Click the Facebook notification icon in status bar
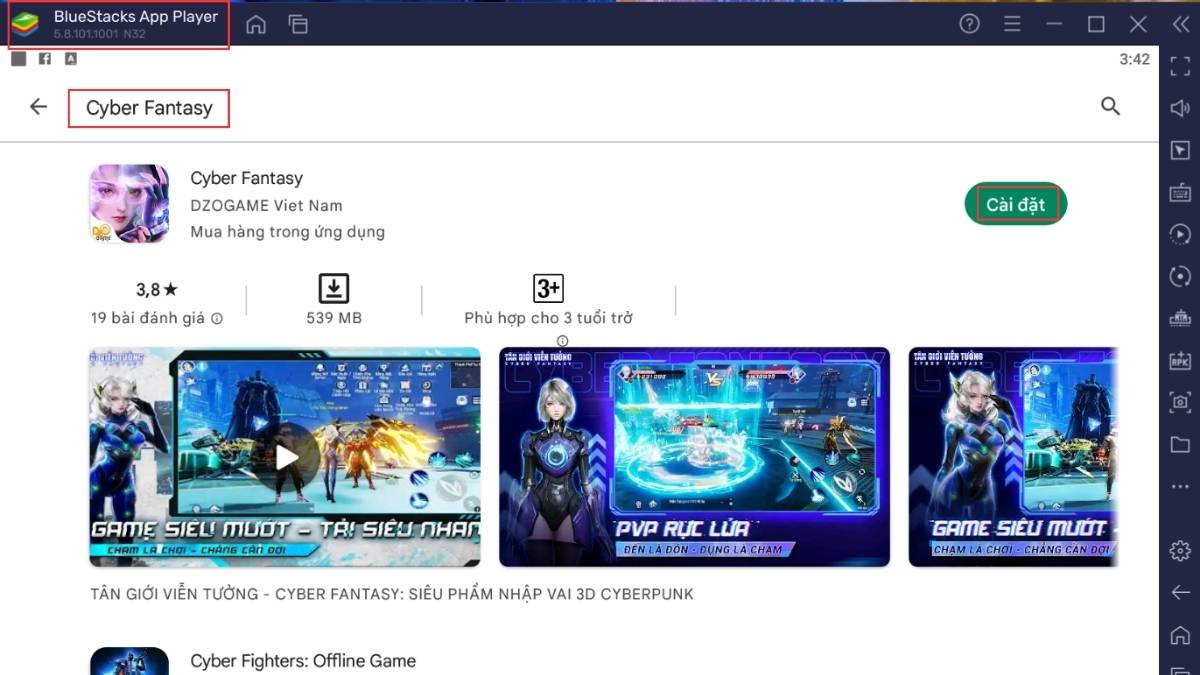Image resolution: width=1200 pixels, height=675 pixels. tap(45, 59)
